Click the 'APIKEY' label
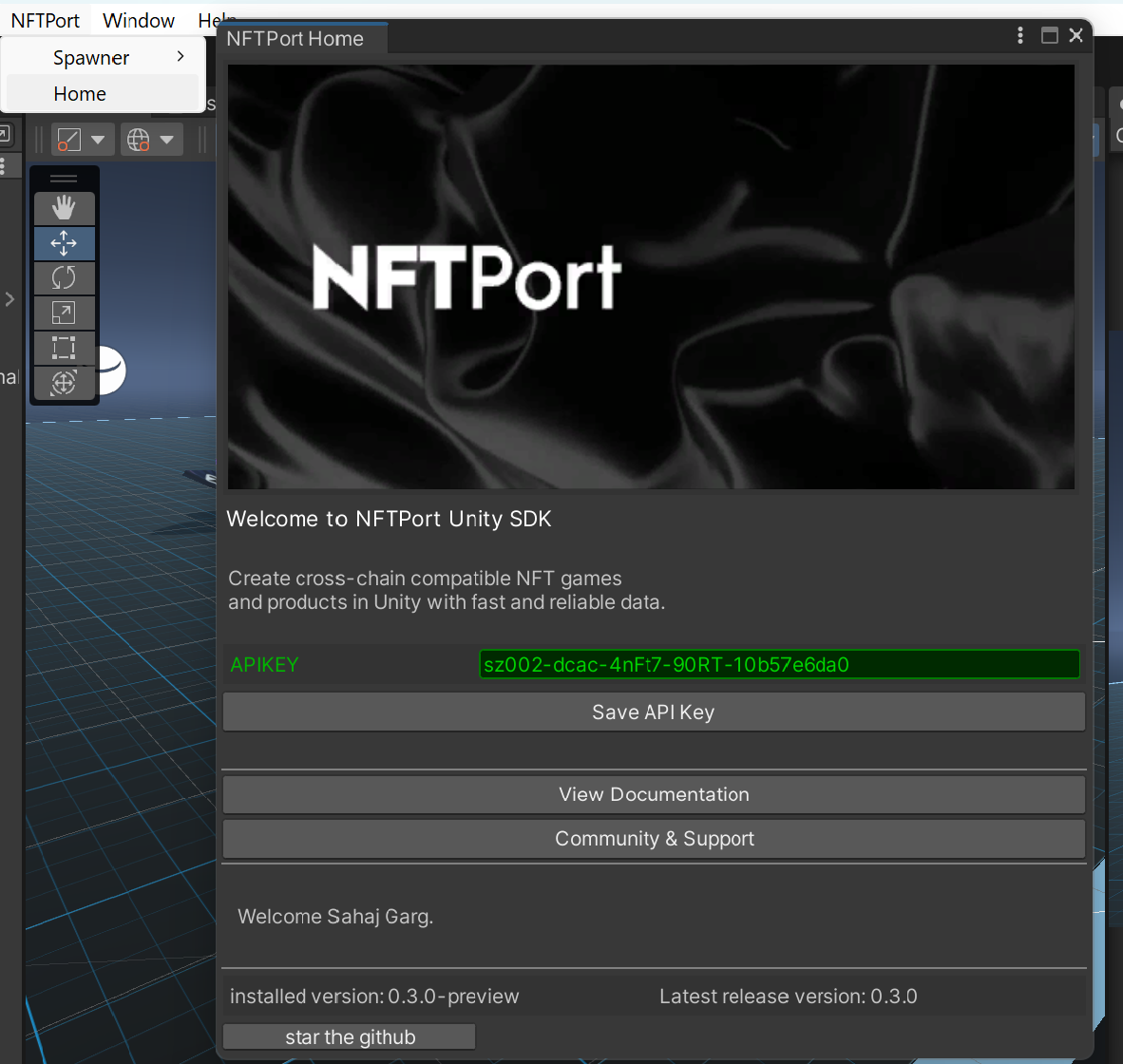The height and width of the screenshot is (1064, 1123). tap(264, 665)
